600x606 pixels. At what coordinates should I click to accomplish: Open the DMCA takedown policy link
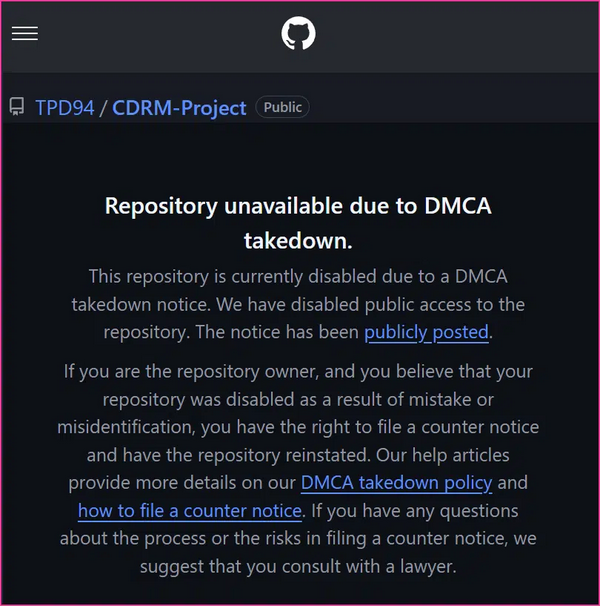tap(396, 482)
